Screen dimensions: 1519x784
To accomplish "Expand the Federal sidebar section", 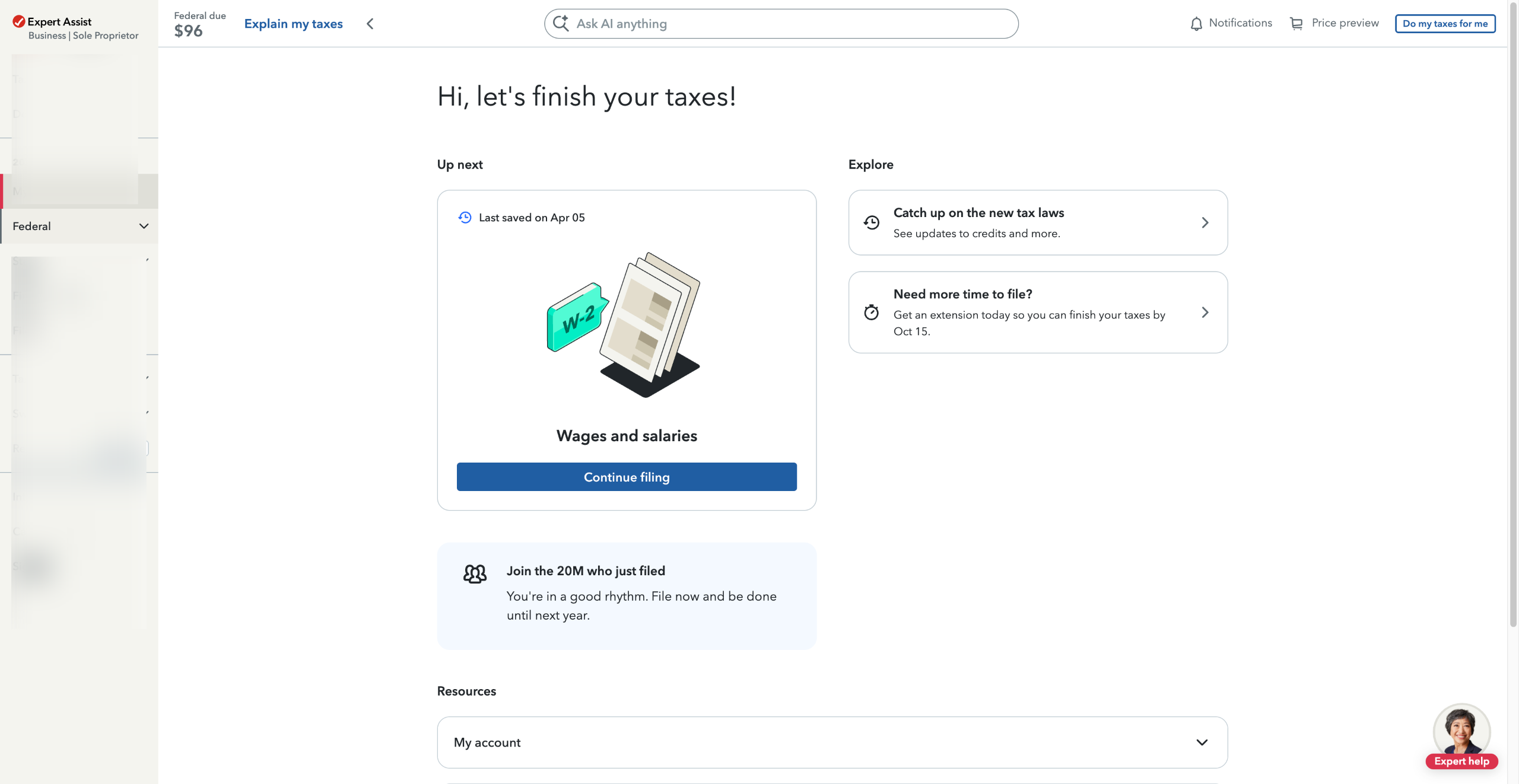I will [143, 226].
